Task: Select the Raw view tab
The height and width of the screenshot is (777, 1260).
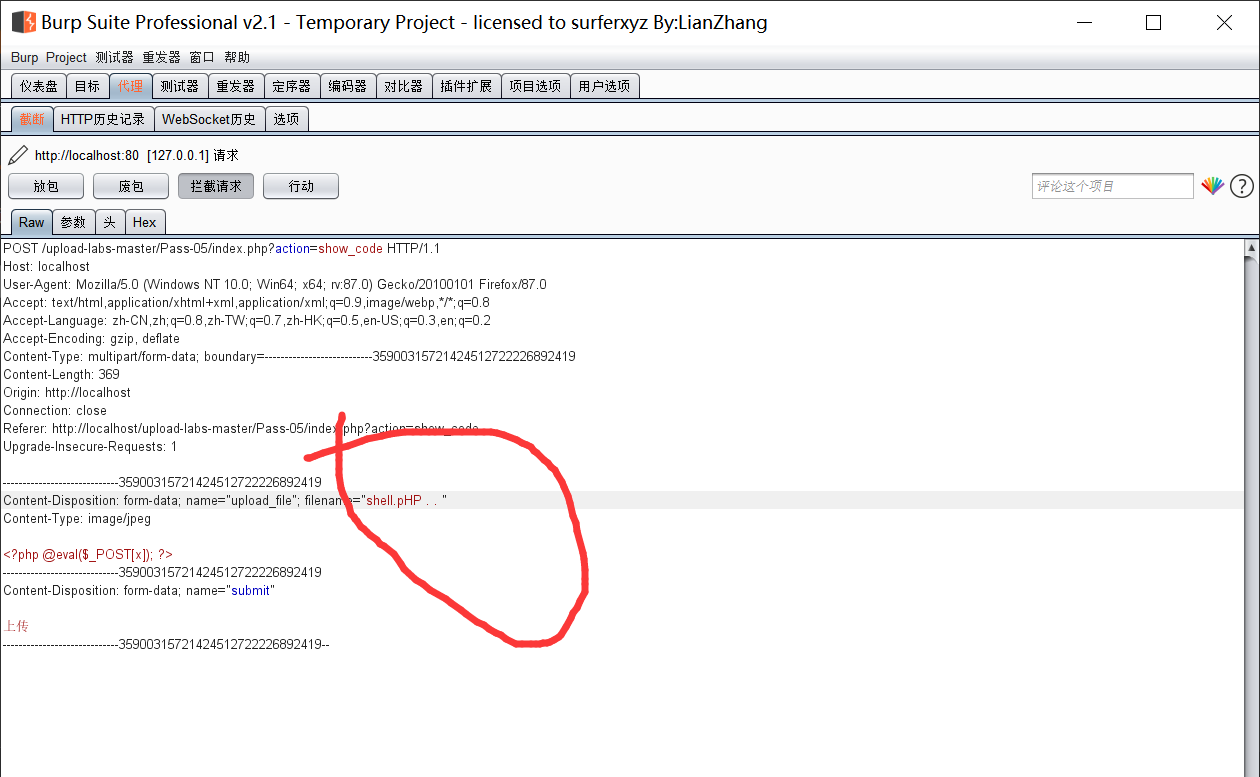Action: pyautogui.click(x=31, y=222)
